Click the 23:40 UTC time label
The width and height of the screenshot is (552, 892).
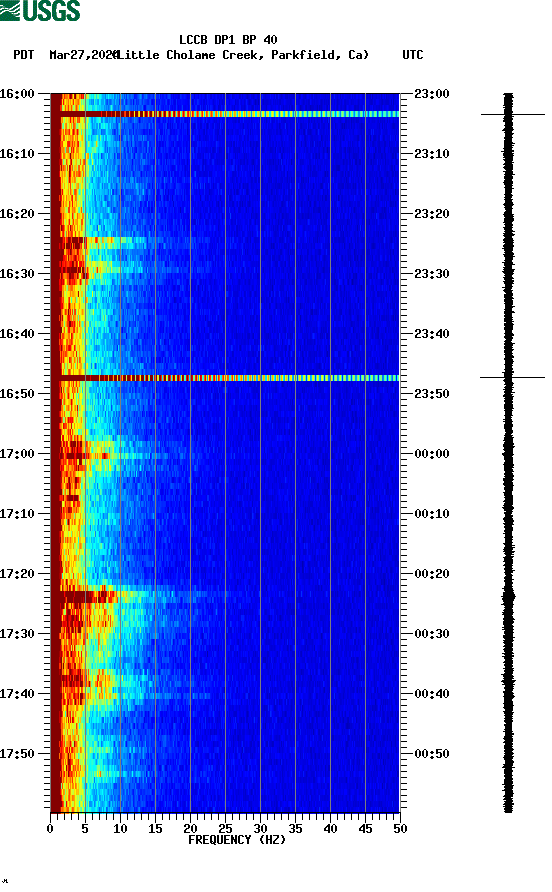(x=432, y=334)
